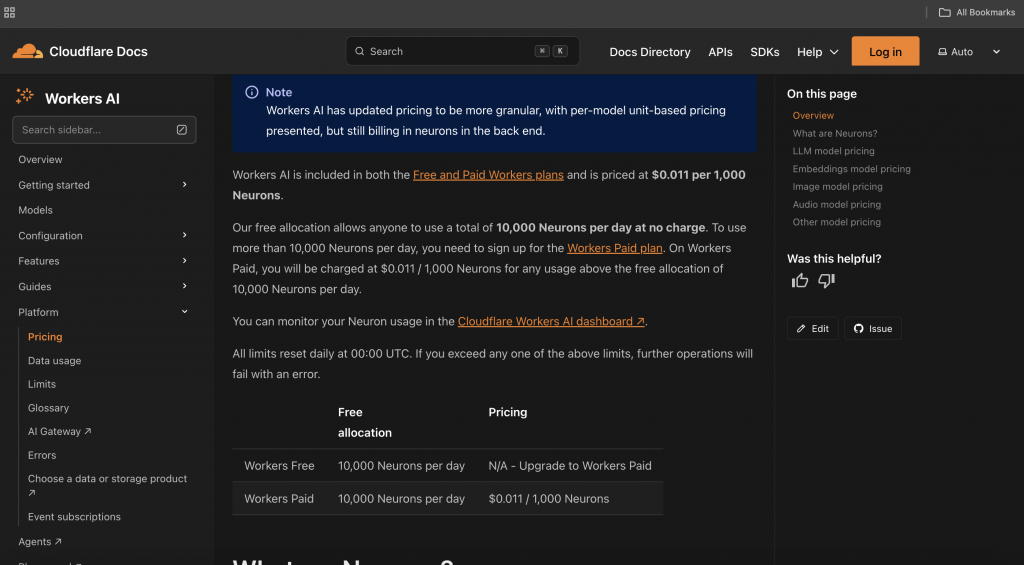Image resolution: width=1024 pixels, height=565 pixels.
Task: Select the Limits sidebar item
Action: [42, 384]
